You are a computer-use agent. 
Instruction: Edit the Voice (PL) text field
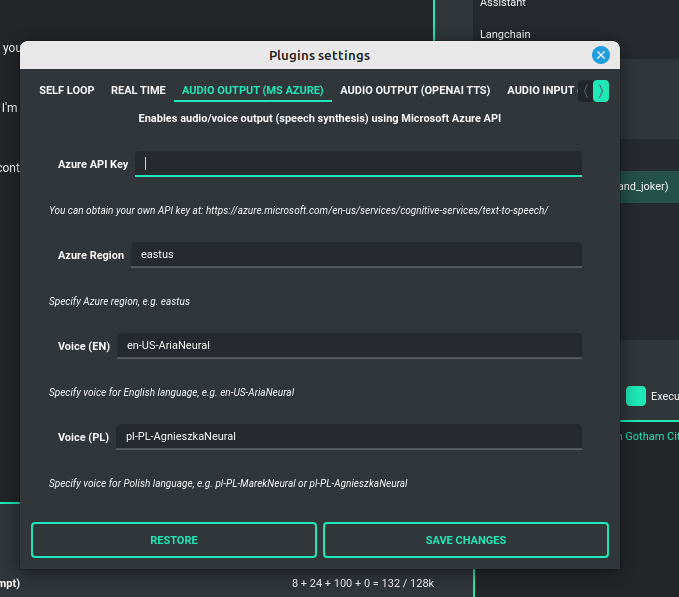click(348, 436)
